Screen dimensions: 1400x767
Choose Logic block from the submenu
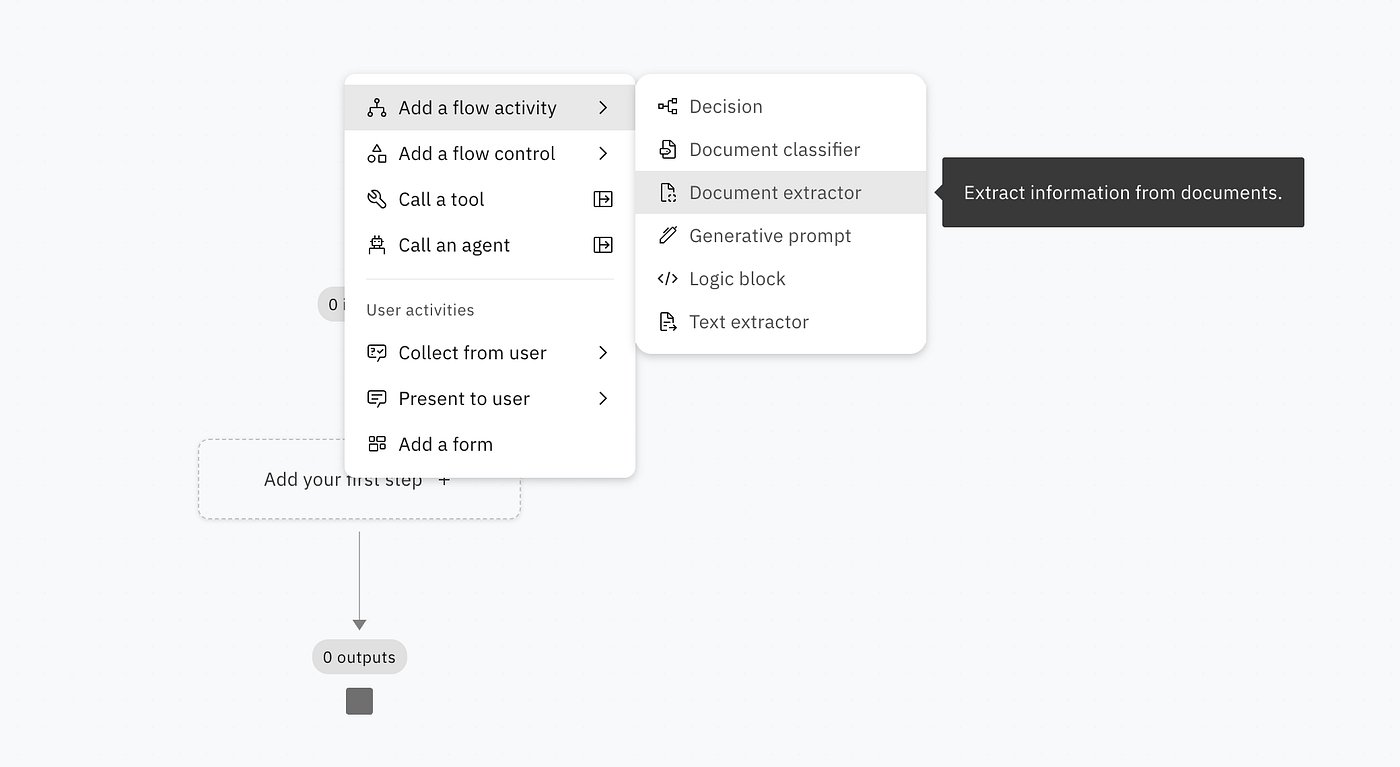click(781, 279)
